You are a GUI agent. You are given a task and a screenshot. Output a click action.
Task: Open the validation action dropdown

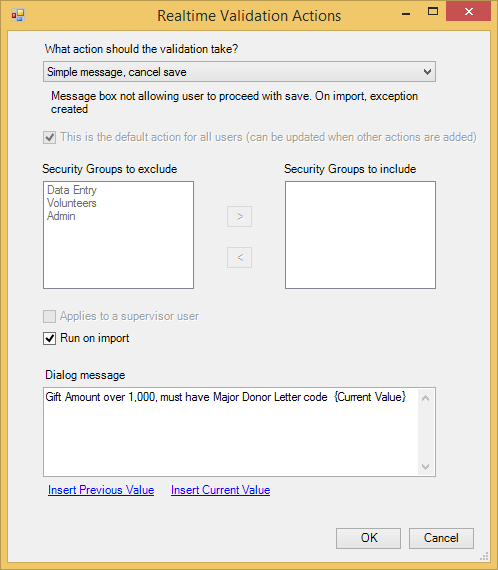239,72
